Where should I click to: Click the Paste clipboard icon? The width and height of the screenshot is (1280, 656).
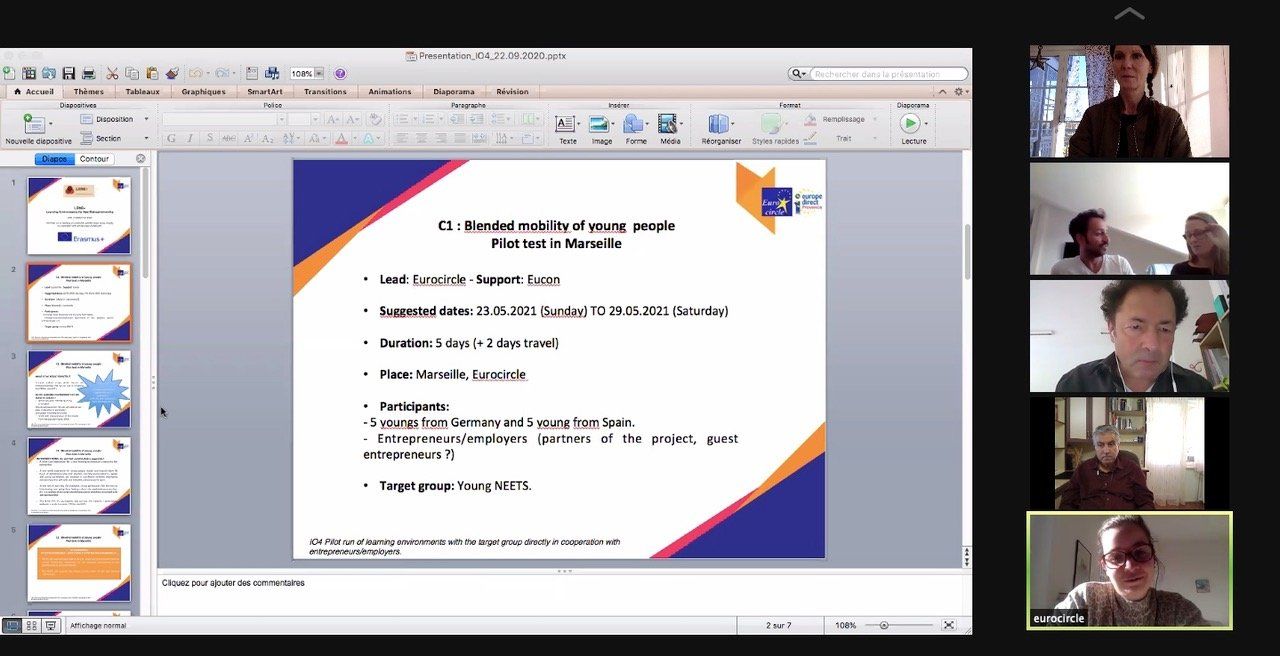[x=152, y=73]
